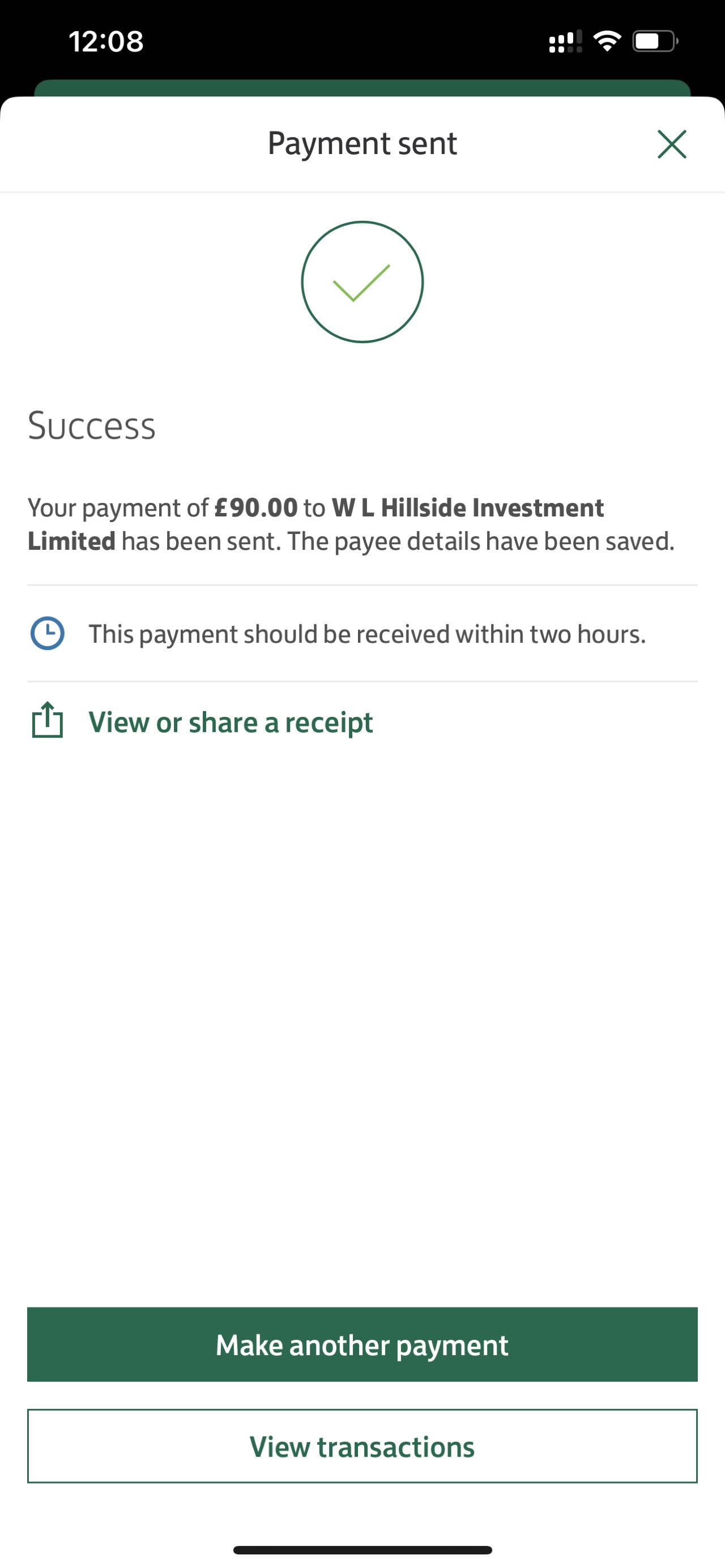Tap the Wi-Fi status icon
Screen dimensions: 725x1568
[607, 41]
